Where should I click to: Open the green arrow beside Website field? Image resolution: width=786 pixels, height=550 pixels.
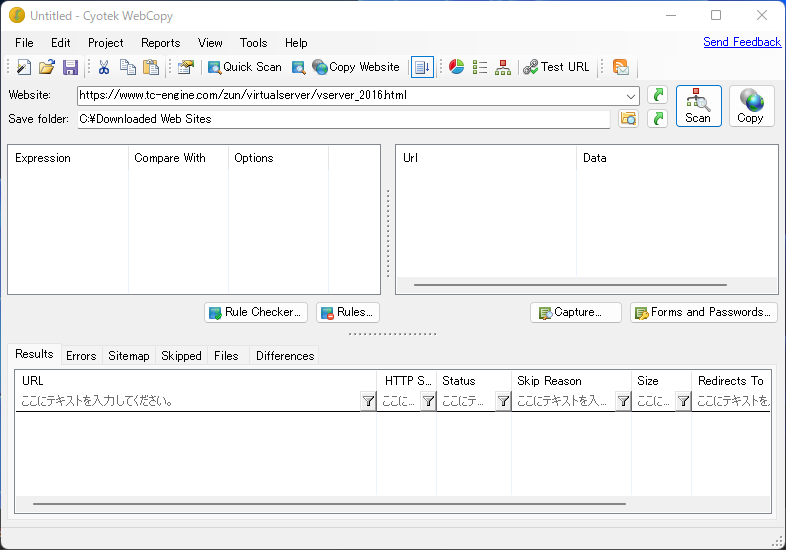(x=658, y=95)
